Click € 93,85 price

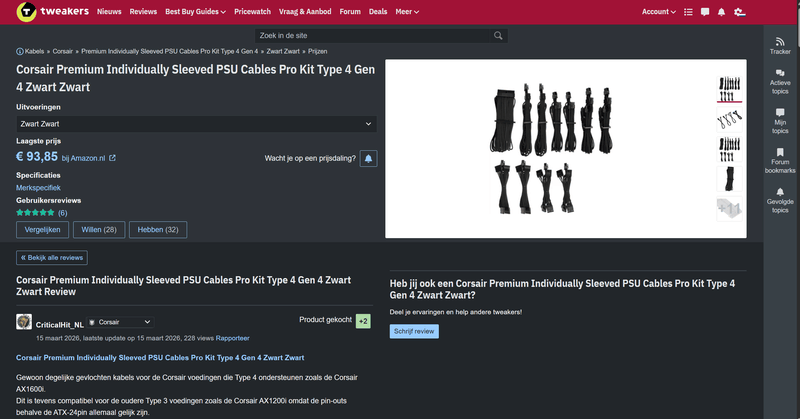coord(37,157)
